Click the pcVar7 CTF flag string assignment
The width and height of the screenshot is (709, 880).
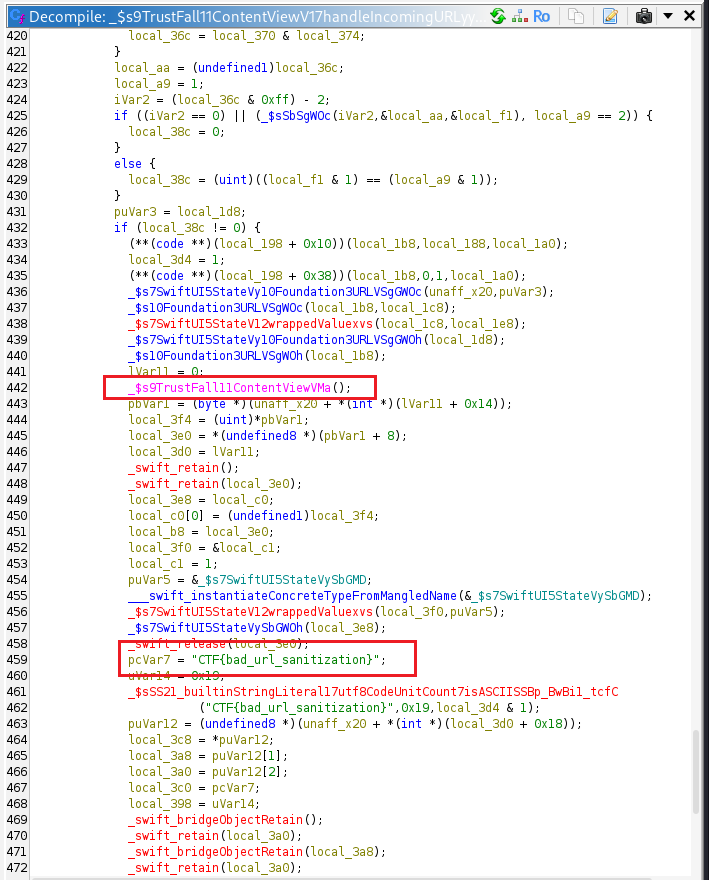point(257,660)
